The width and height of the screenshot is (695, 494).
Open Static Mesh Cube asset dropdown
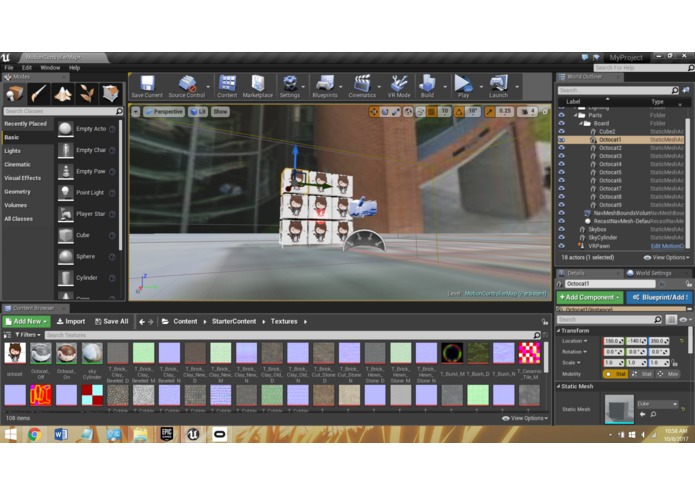click(658, 404)
